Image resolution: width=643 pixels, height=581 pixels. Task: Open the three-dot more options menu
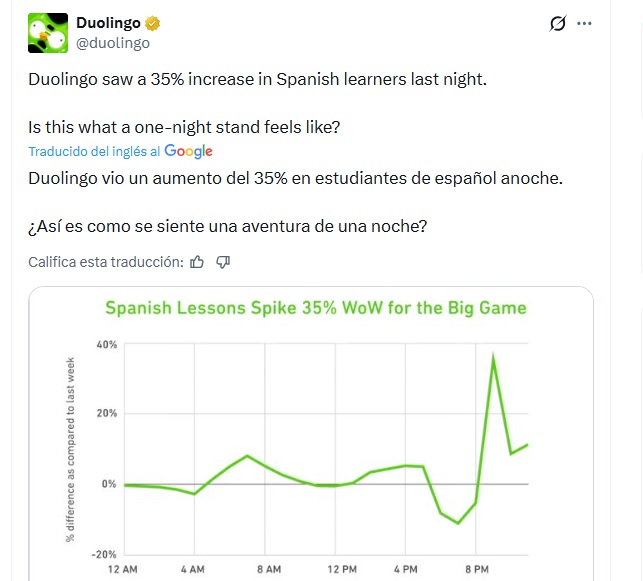pos(599,24)
